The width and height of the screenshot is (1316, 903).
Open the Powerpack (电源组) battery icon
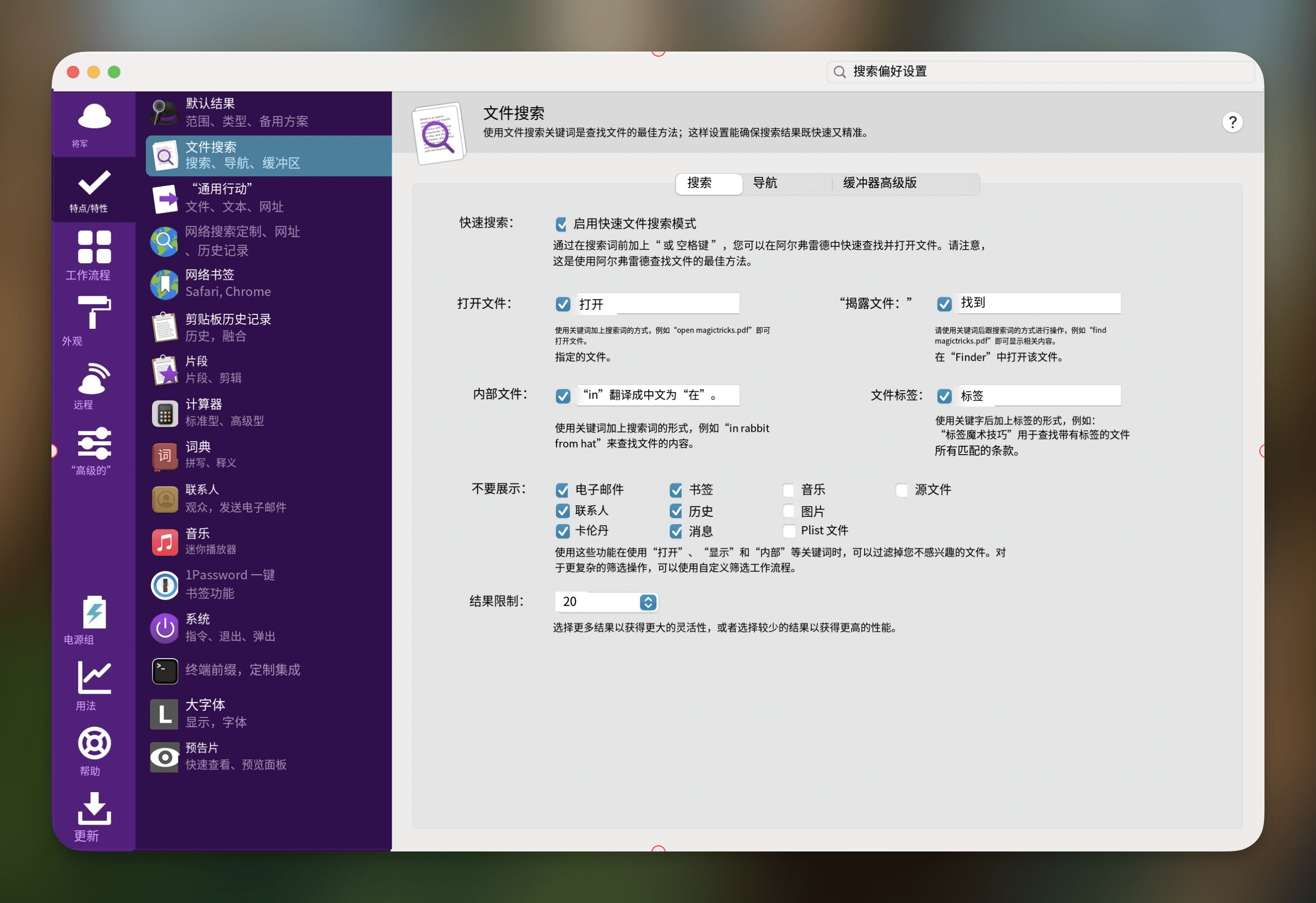point(94,613)
